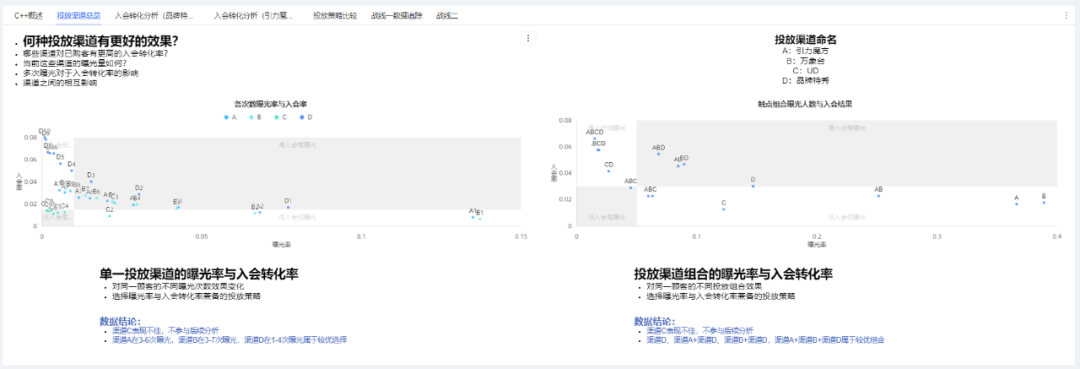Select the AB point in combination chart
1080x369 pixels.
click(878, 196)
